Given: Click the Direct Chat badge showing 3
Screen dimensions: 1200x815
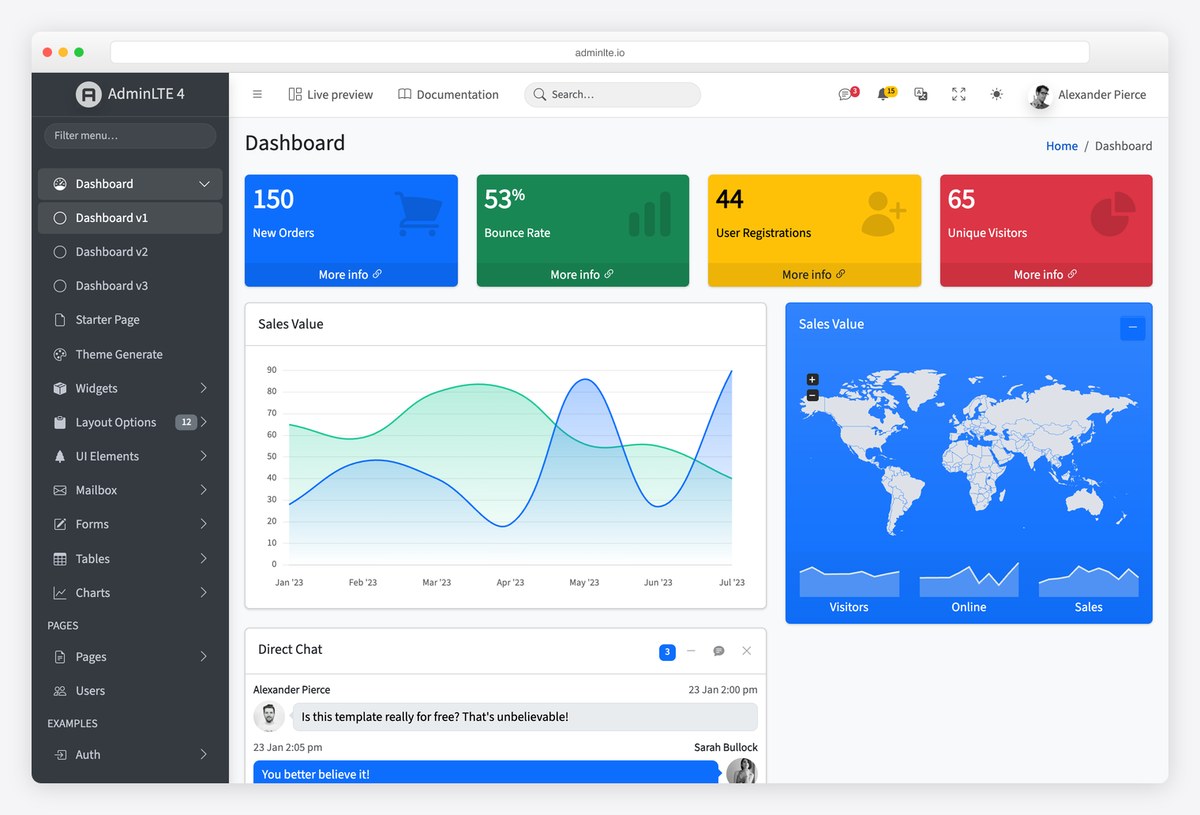Looking at the screenshot, I should point(667,652).
